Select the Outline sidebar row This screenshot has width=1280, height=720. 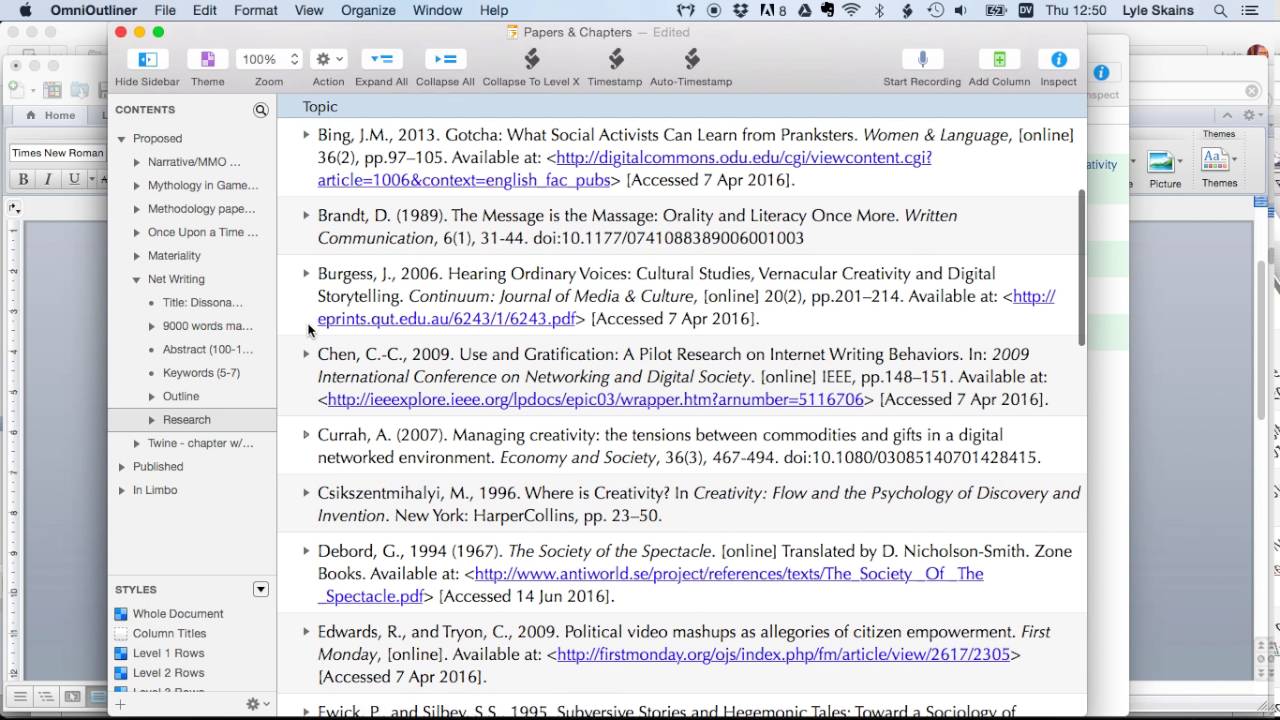click(192, 396)
